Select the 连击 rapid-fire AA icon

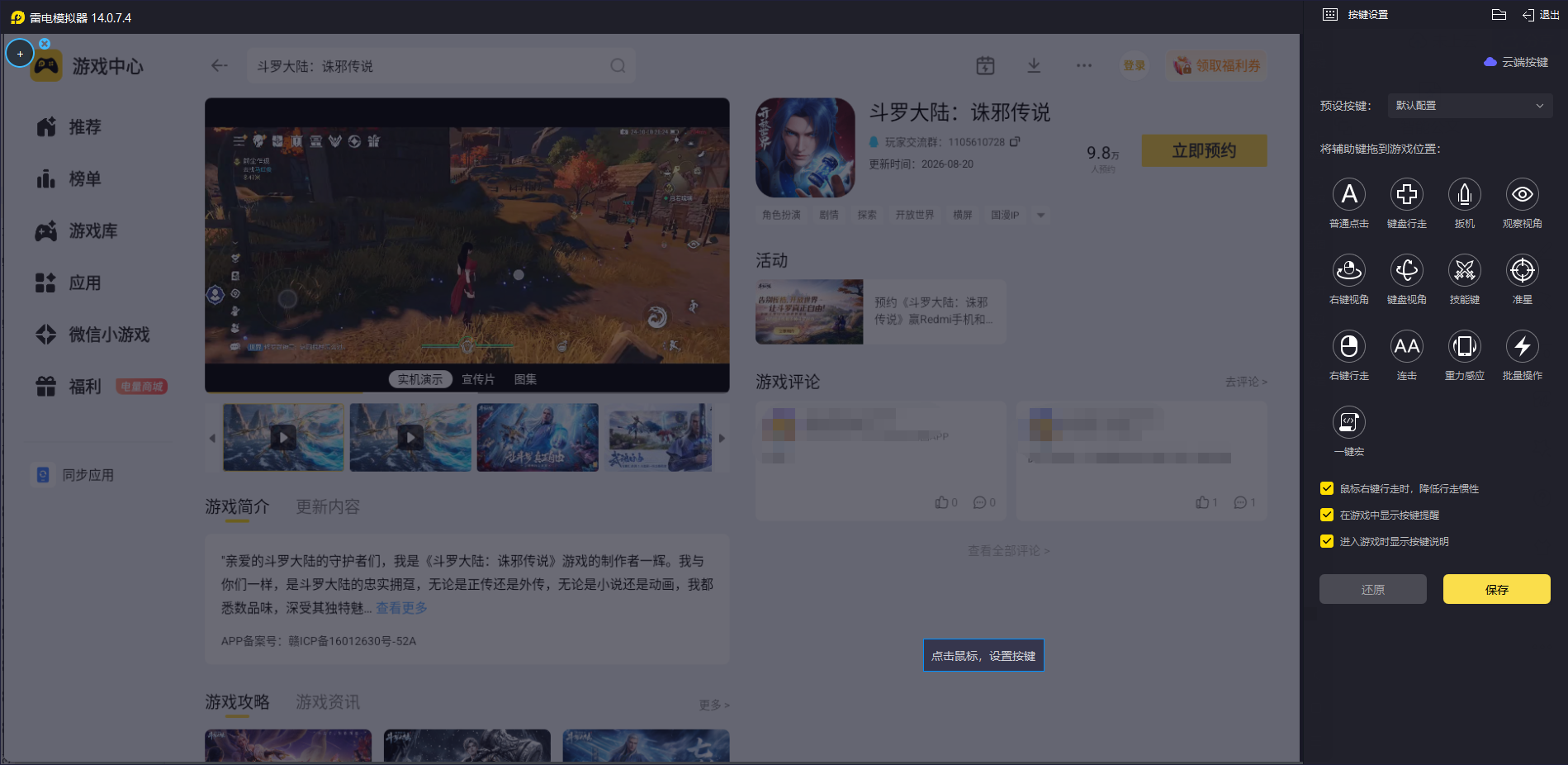(1407, 347)
